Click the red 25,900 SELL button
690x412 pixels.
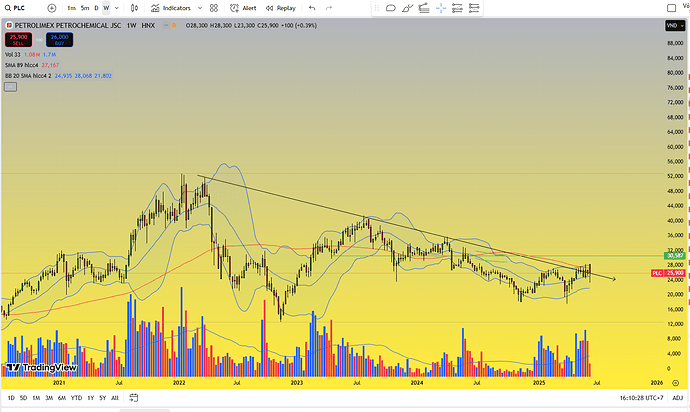pyautogui.click(x=18, y=40)
